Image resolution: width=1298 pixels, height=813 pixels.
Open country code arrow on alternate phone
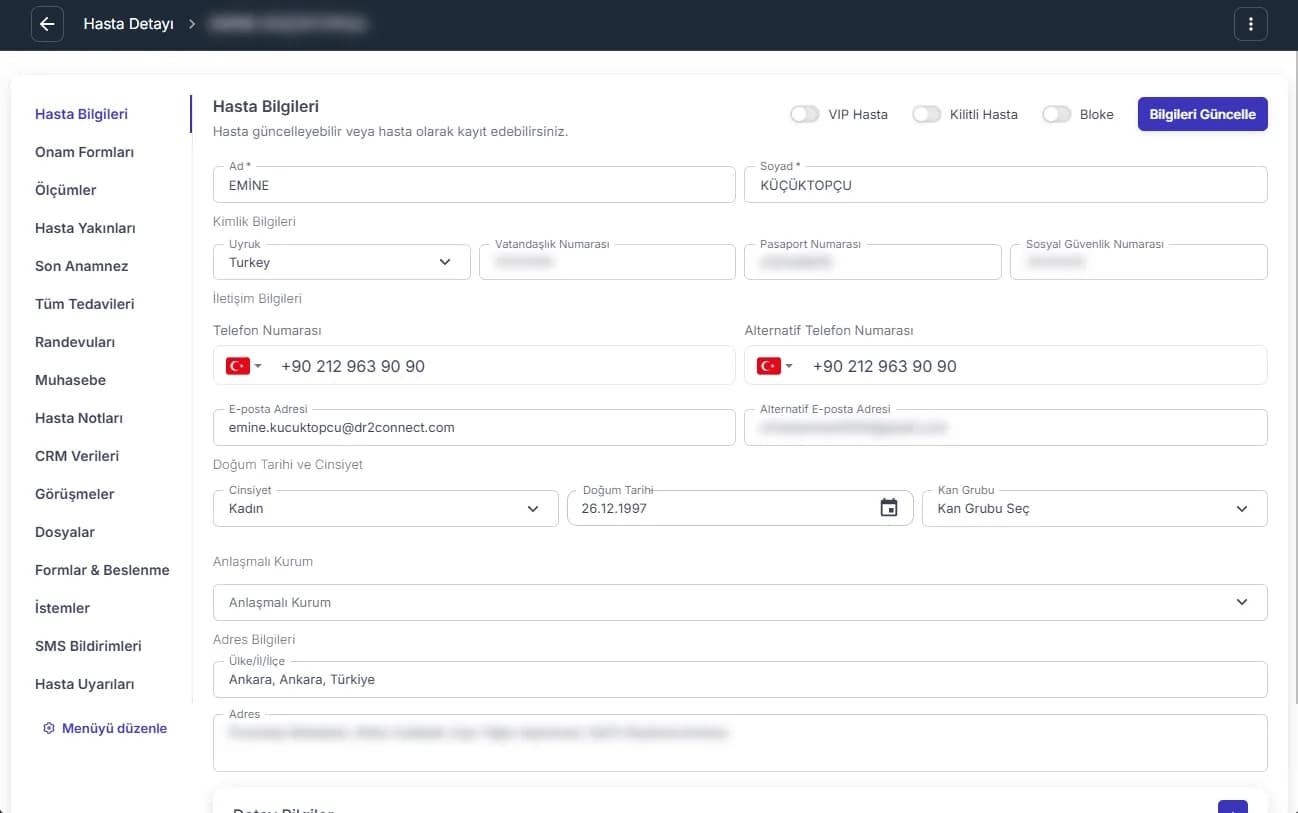click(x=788, y=366)
